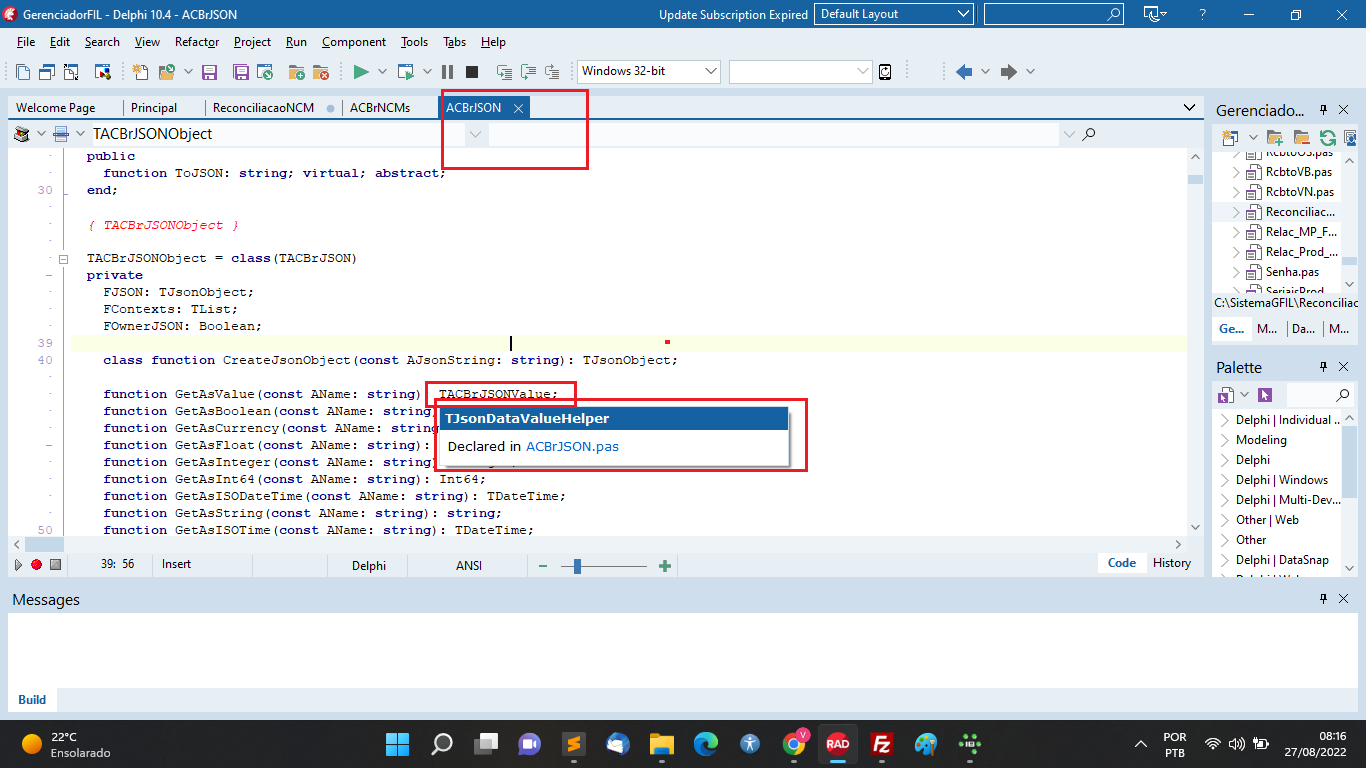Open the dropdown arrow next to the forward navigation arrow
The width and height of the screenshot is (1366, 768).
tap(1030, 72)
